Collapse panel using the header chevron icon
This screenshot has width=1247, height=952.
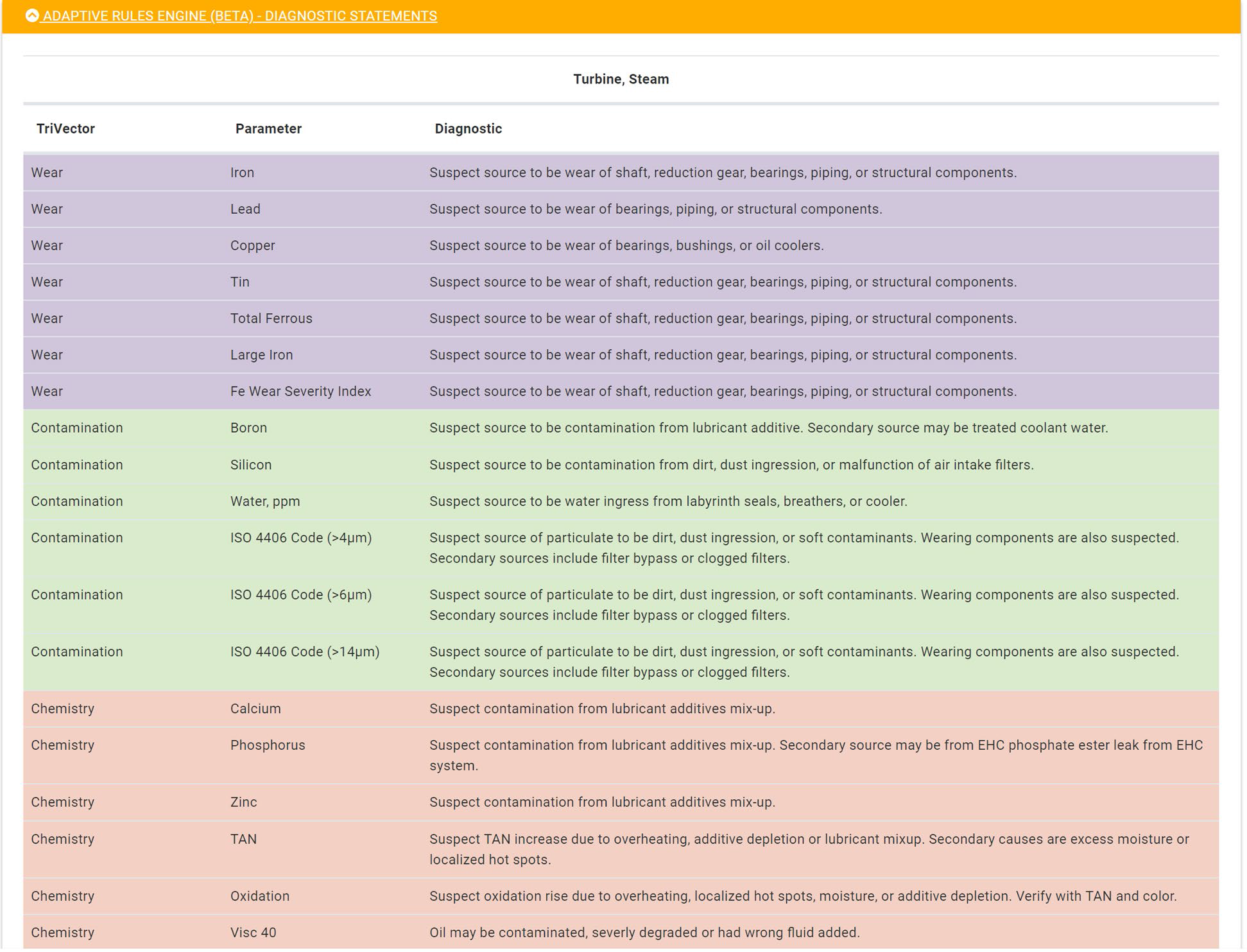point(32,15)
